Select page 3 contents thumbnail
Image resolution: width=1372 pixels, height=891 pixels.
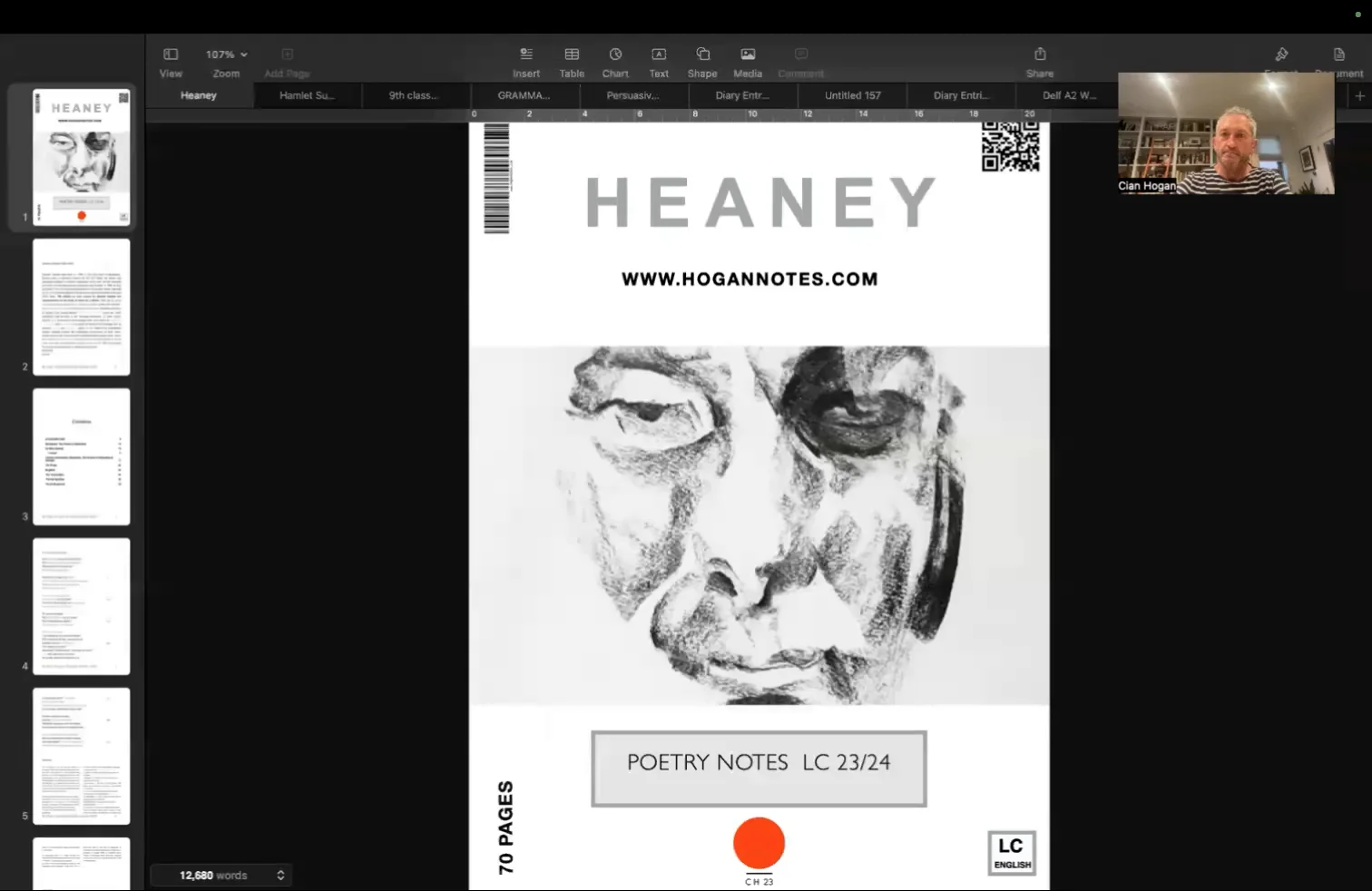click(82, 456)
